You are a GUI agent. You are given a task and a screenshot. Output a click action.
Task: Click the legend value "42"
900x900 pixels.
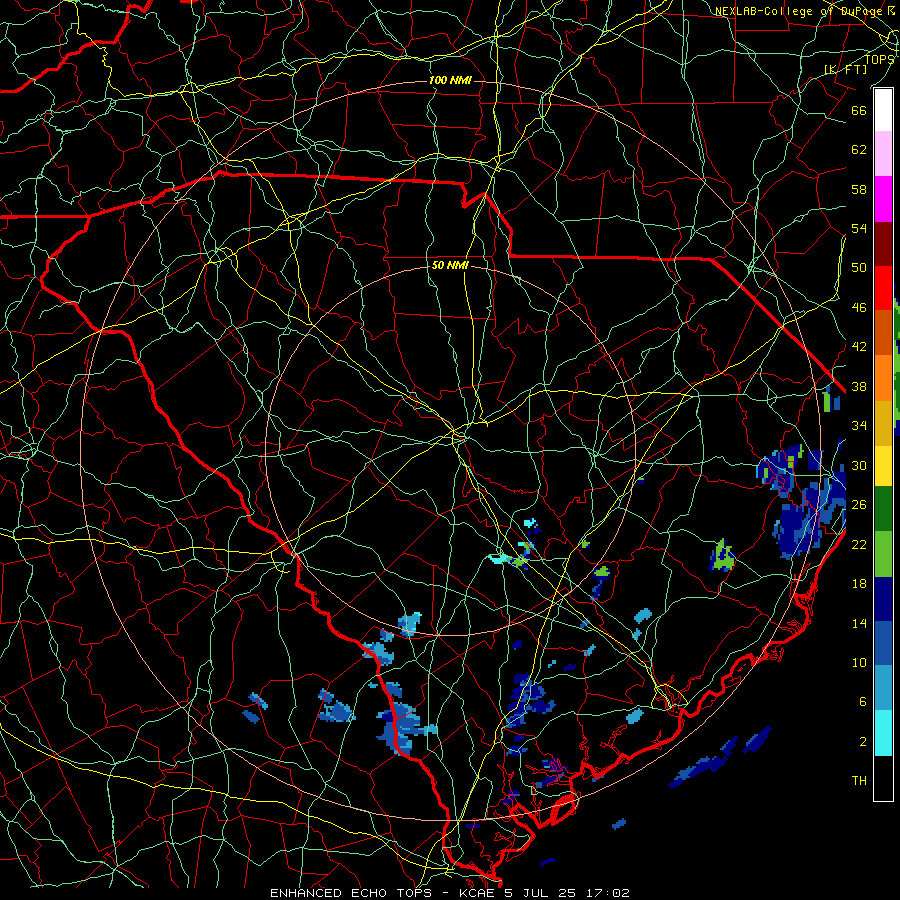[x=859, y=347]
